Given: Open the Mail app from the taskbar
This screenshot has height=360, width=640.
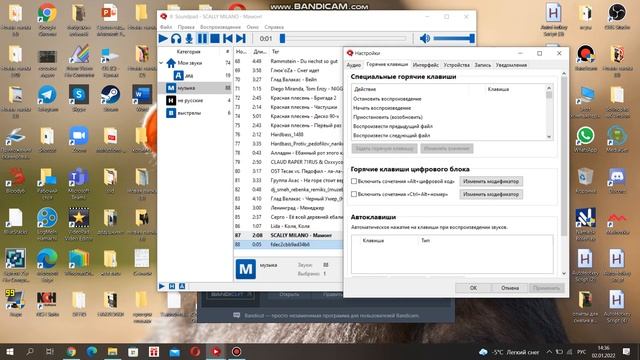Looking at the screenshot, I should 174,351.
